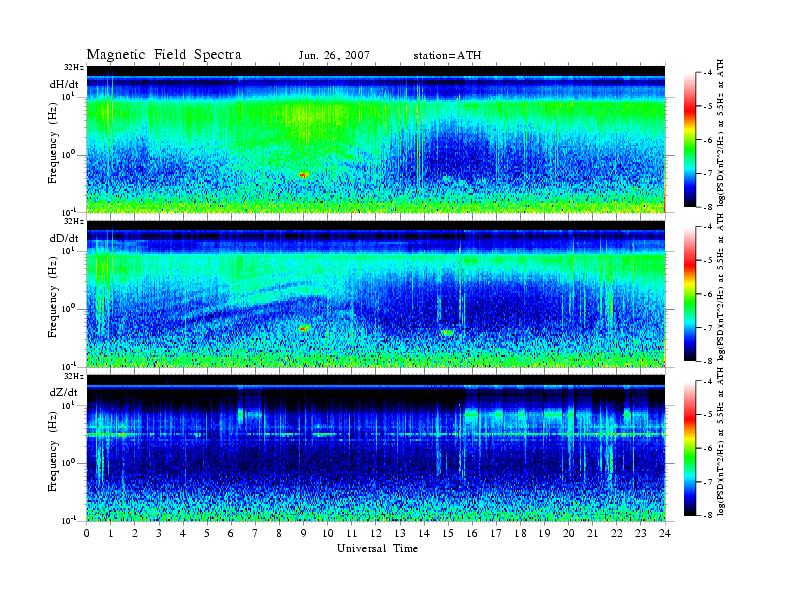Click the -4 value on dH/dt color scale

click(x=708, y=73)
